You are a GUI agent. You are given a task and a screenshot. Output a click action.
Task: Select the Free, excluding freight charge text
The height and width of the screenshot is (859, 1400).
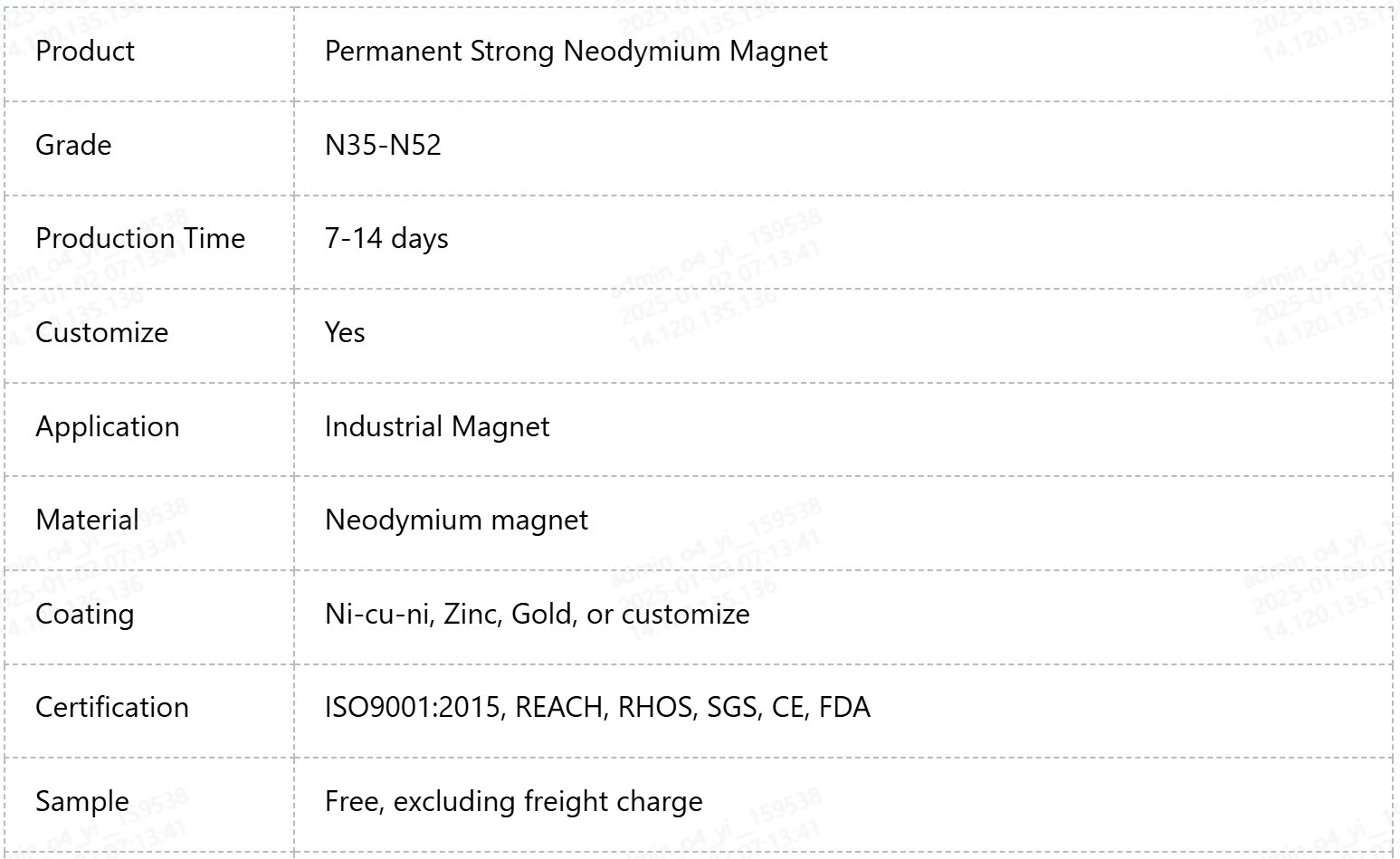point(513,801)
